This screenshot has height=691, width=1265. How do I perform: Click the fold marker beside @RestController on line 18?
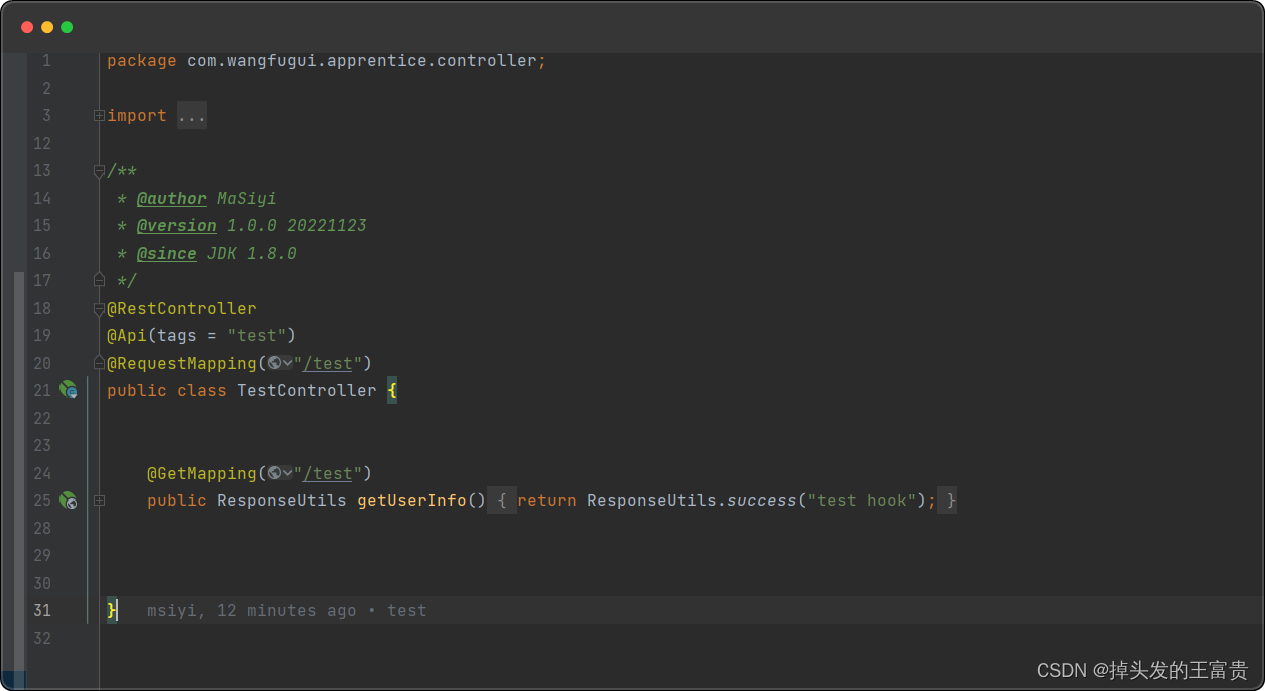pyautogui.click(x=99, y=309)
